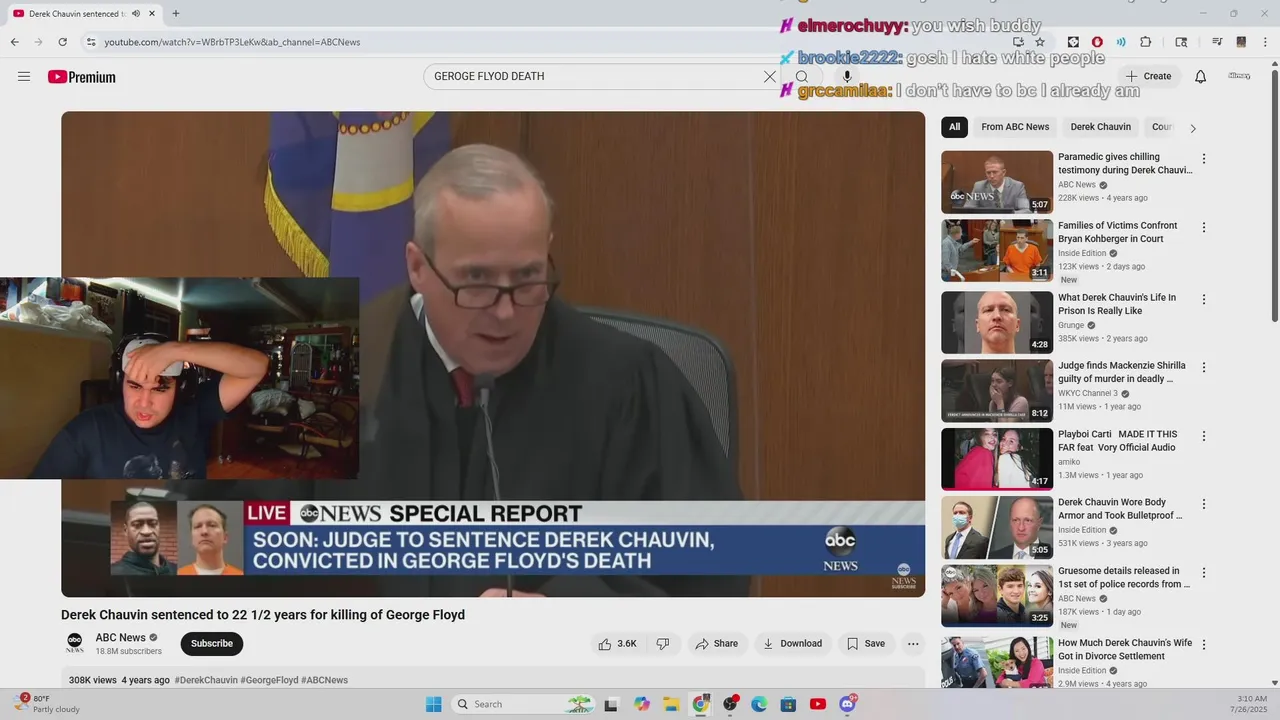Reload the YouTube page

click(62, 42)
